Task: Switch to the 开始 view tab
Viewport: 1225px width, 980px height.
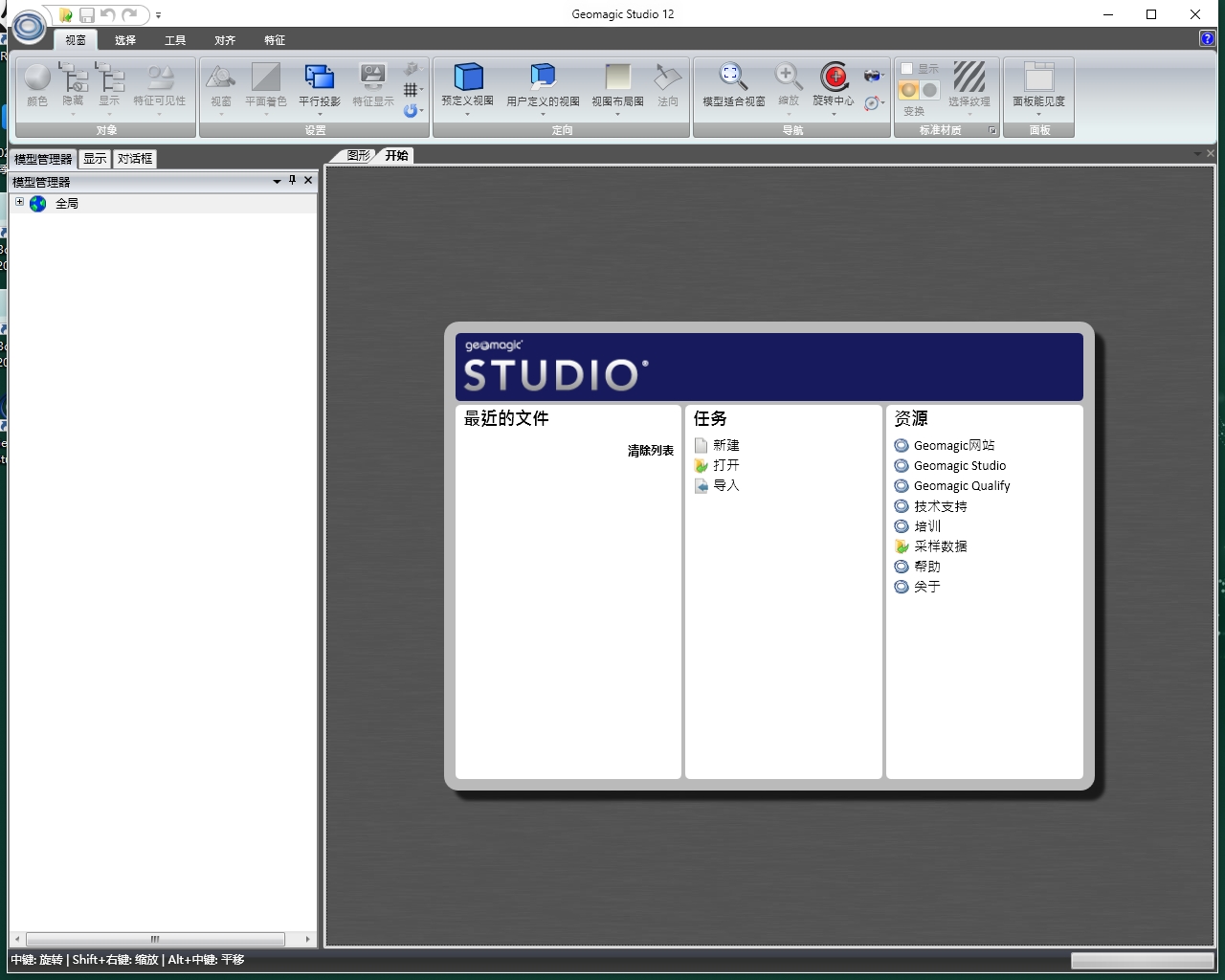Action: (x=396, y=155)
